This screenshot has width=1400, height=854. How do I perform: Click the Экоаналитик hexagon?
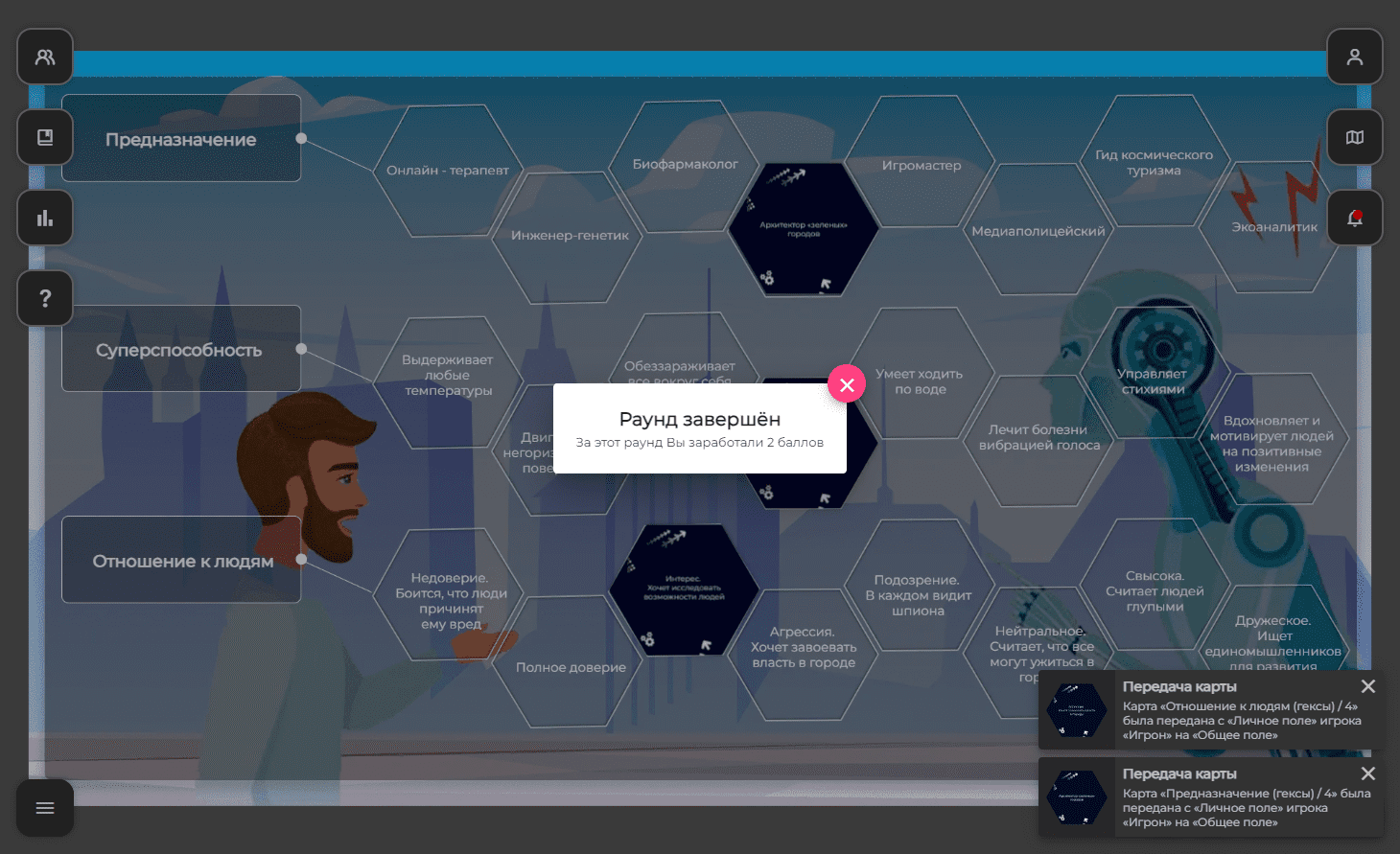click(1274, 227)
